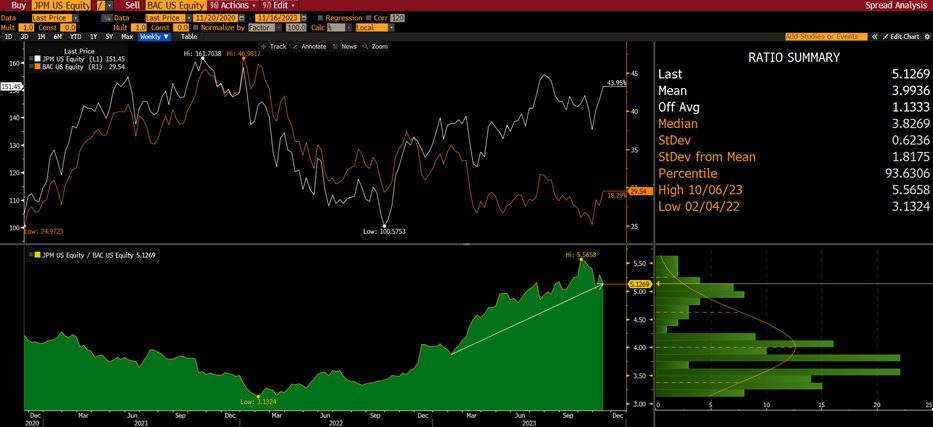
Task: Click the 151.45 left axis price tag
Action: (11, 87)
